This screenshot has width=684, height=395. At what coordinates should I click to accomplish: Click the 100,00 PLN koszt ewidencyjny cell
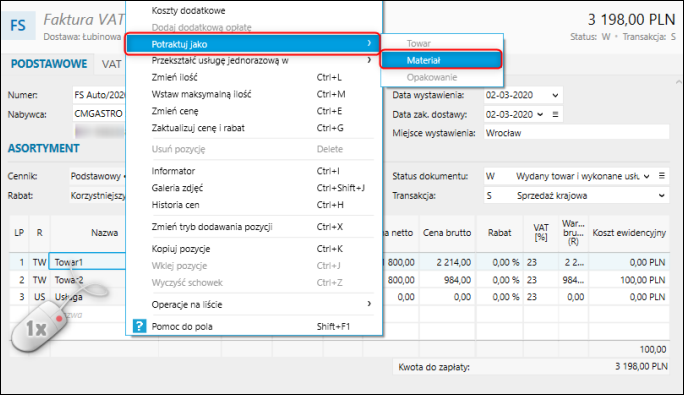pyautogui.click(x=629, y=280)
